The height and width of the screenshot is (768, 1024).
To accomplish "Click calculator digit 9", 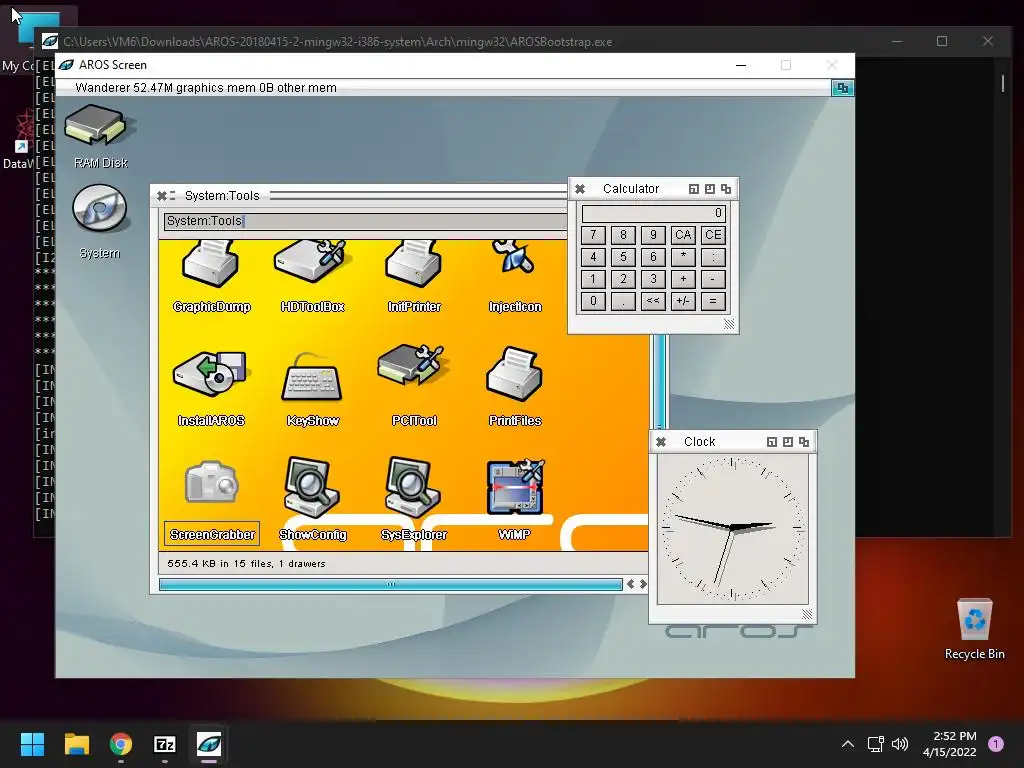I will pyautogui.click(x=653, y=235).
